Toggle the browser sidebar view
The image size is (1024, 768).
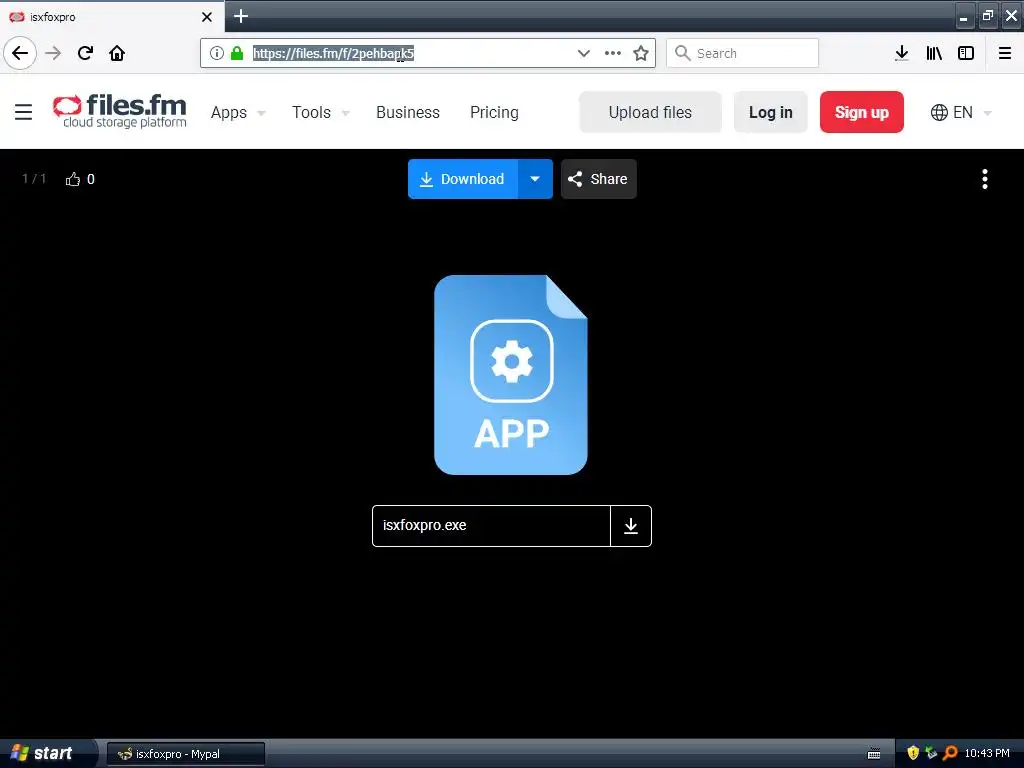(966, 53)
